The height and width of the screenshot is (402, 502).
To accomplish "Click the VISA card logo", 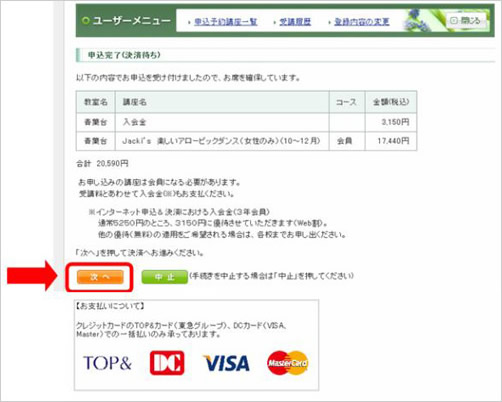I will click(226, 363).
